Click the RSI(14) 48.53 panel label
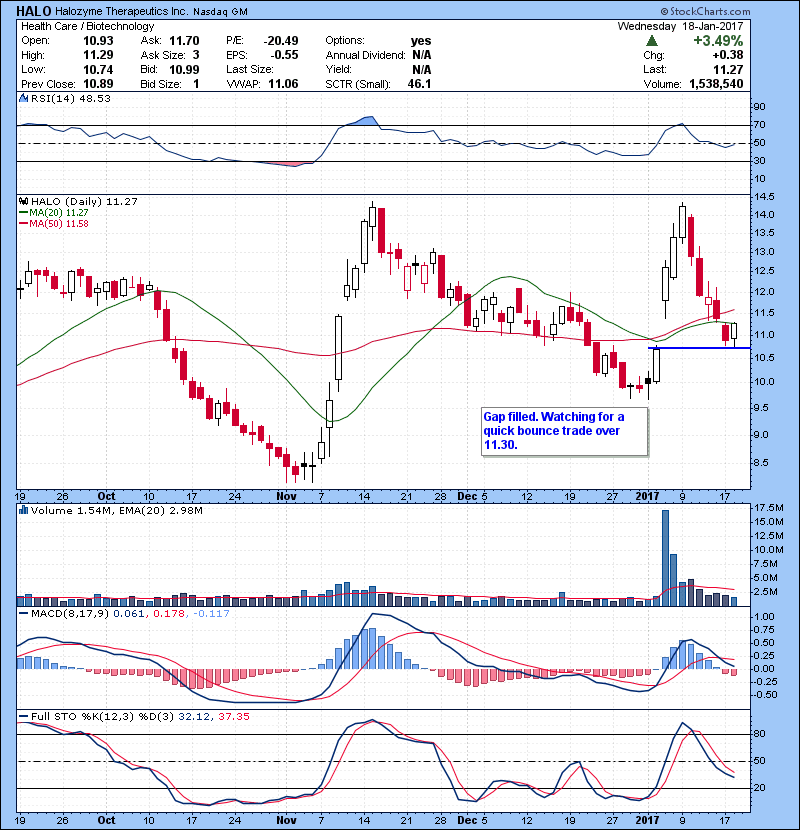This screenshot has width=800, height=830. [70, 98]
